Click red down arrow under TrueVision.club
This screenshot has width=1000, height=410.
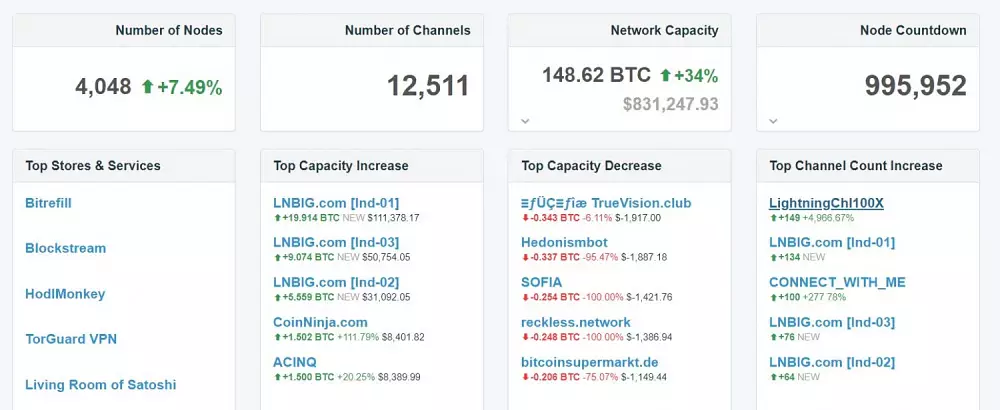[525, 217]
